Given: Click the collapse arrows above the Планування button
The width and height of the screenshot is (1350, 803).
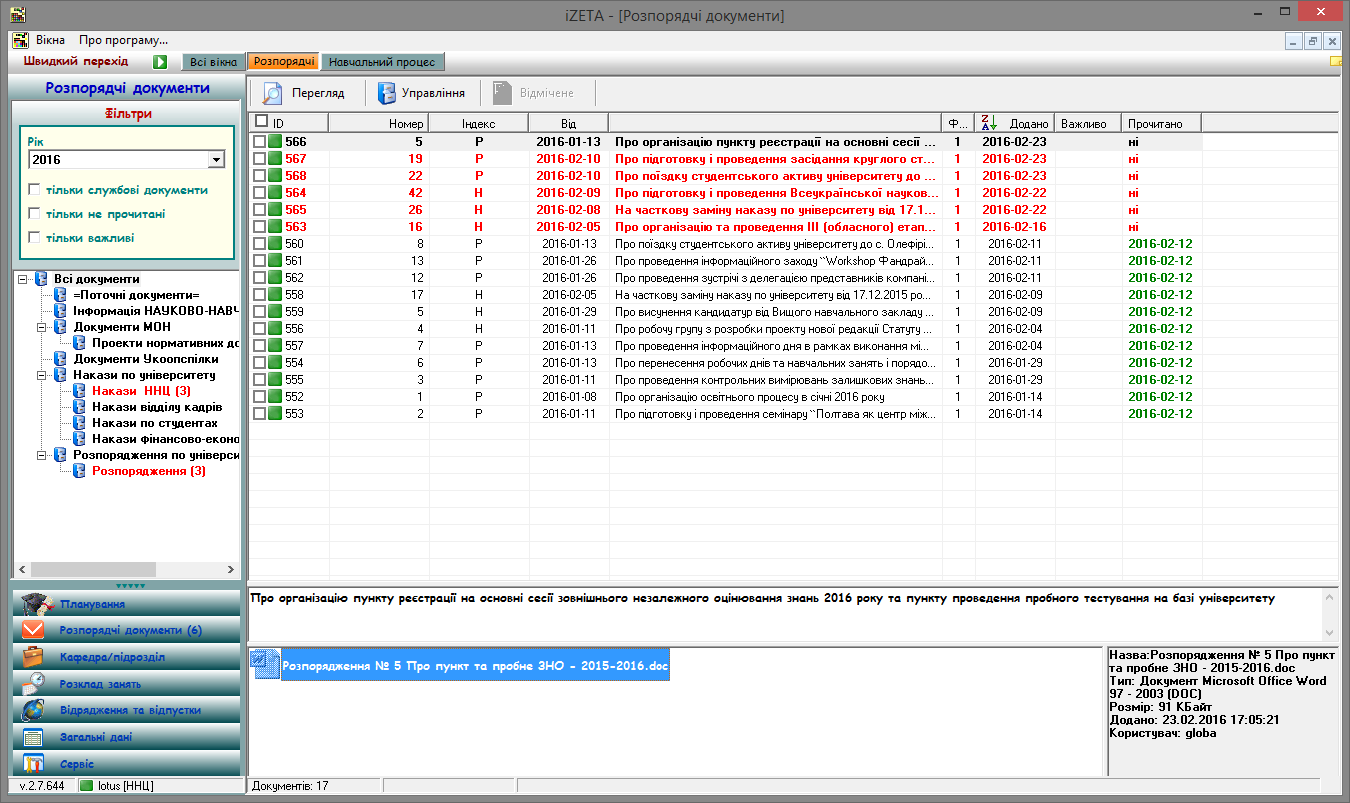Looking at the screenshot, I should (128, 585).
